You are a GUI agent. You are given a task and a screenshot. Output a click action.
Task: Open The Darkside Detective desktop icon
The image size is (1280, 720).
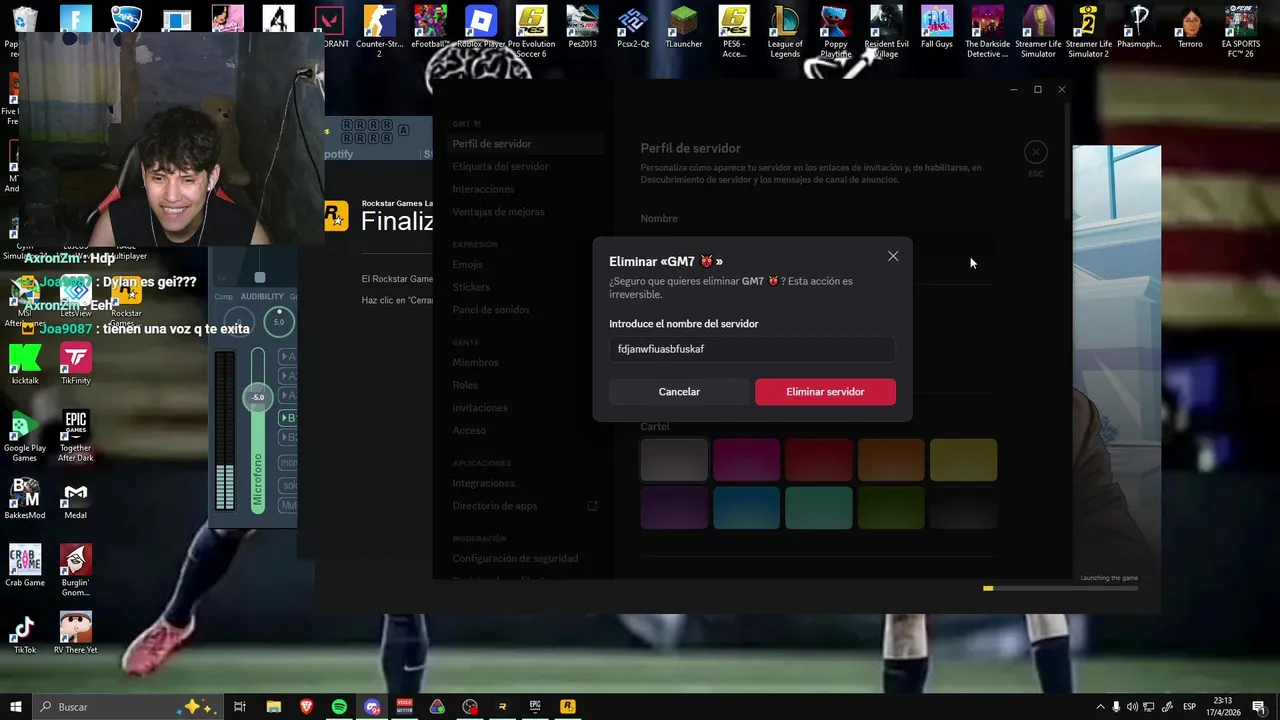[x=988, y=32]
